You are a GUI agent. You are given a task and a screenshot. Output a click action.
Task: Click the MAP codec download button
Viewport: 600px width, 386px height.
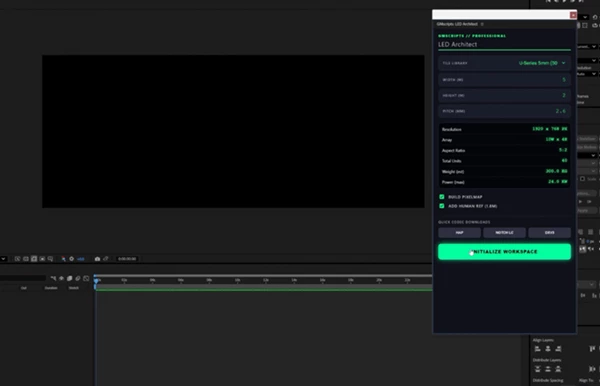pos(460,233)
